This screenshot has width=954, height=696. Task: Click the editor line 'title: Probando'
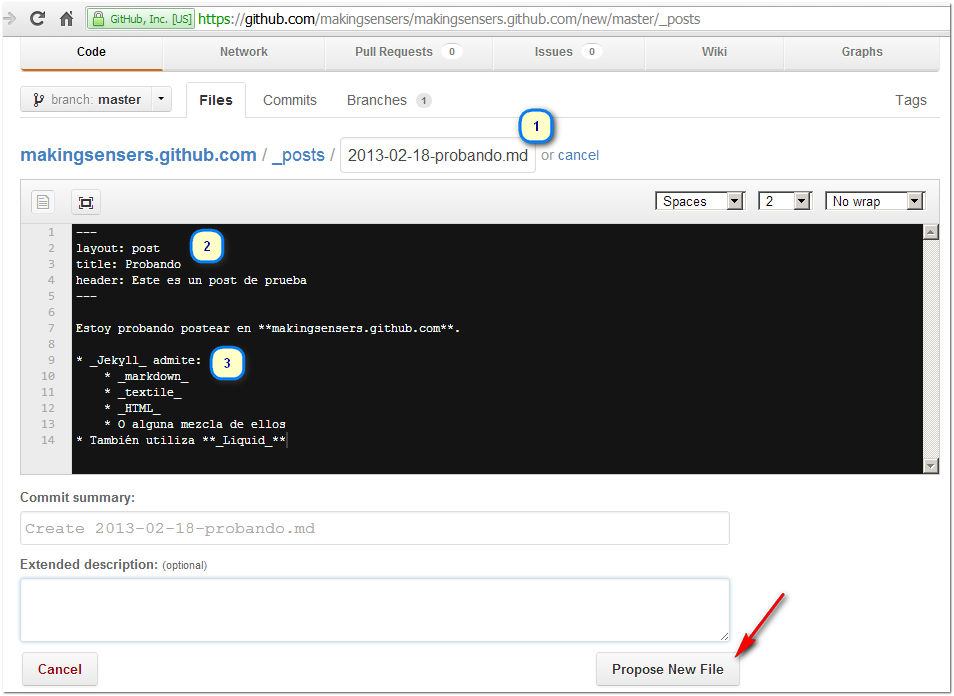click(128, 264)
